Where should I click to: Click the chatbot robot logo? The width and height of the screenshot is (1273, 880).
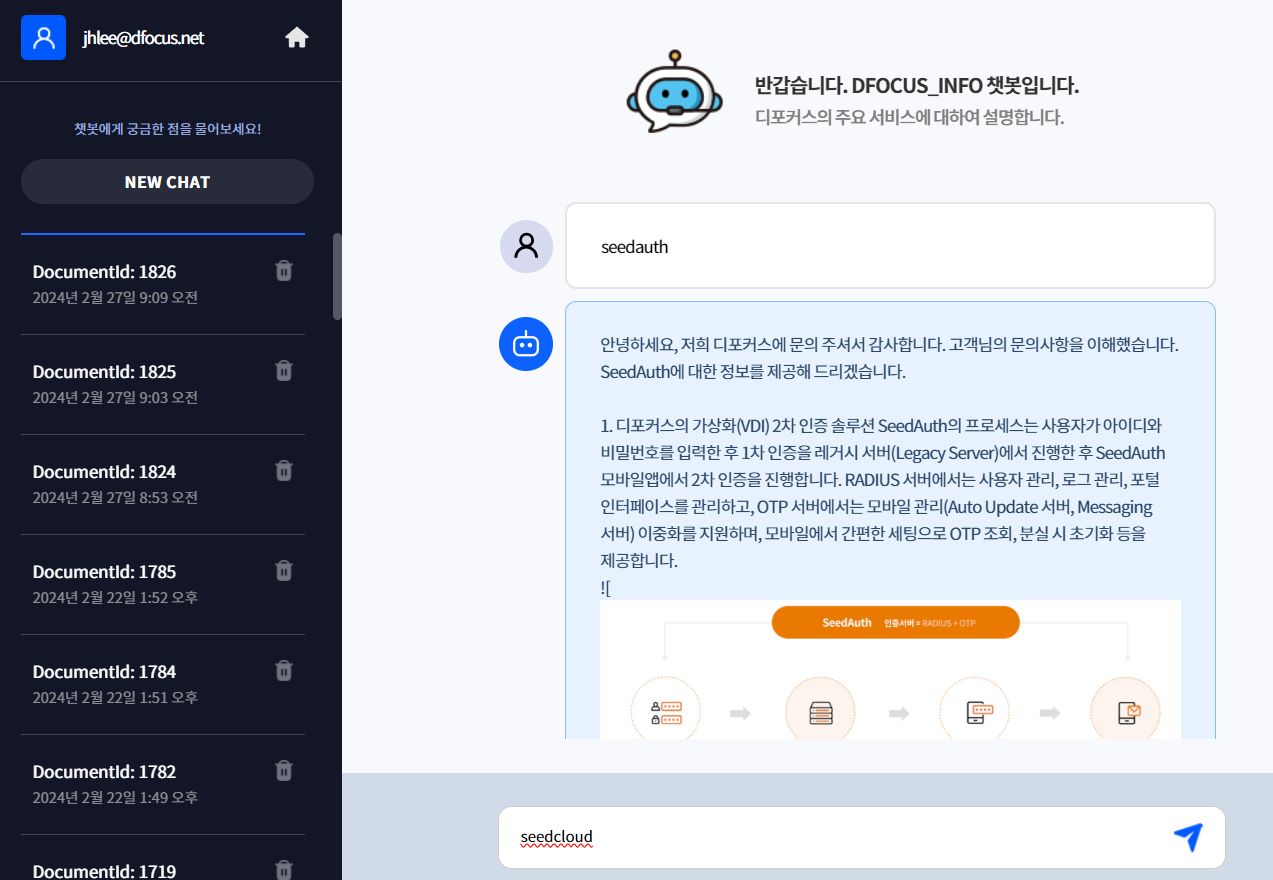[x=673, y=92]
